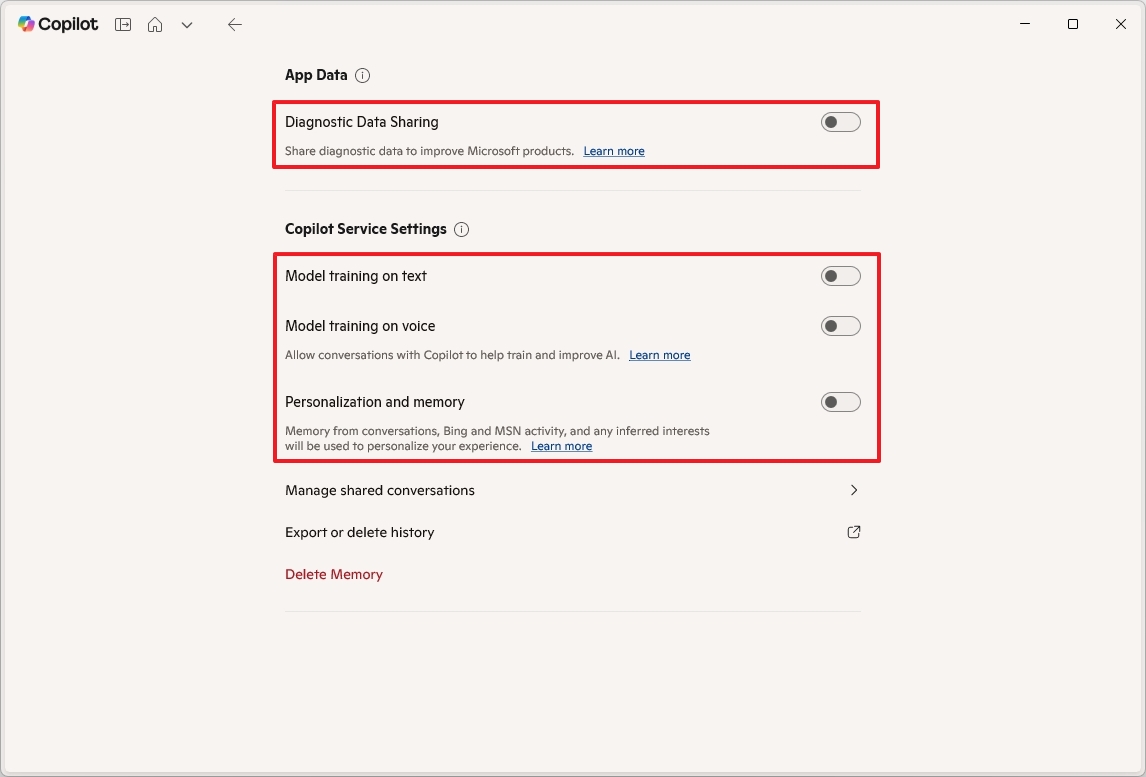Open the info tooltip beside App Data
This screenshot has height=777, width=1146.
coord(362,75)
